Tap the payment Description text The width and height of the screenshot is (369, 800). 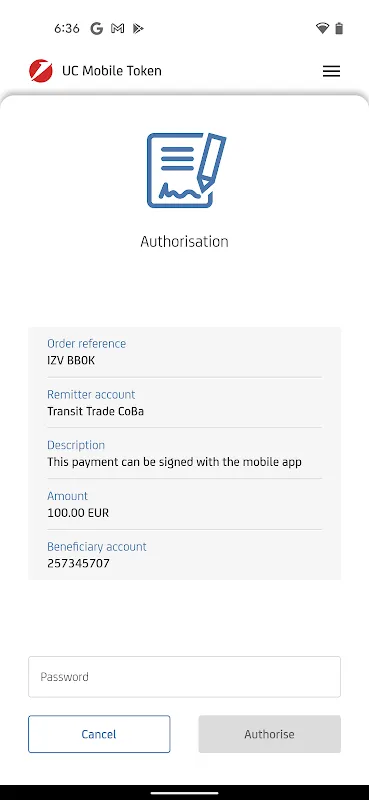coord(174,462)
